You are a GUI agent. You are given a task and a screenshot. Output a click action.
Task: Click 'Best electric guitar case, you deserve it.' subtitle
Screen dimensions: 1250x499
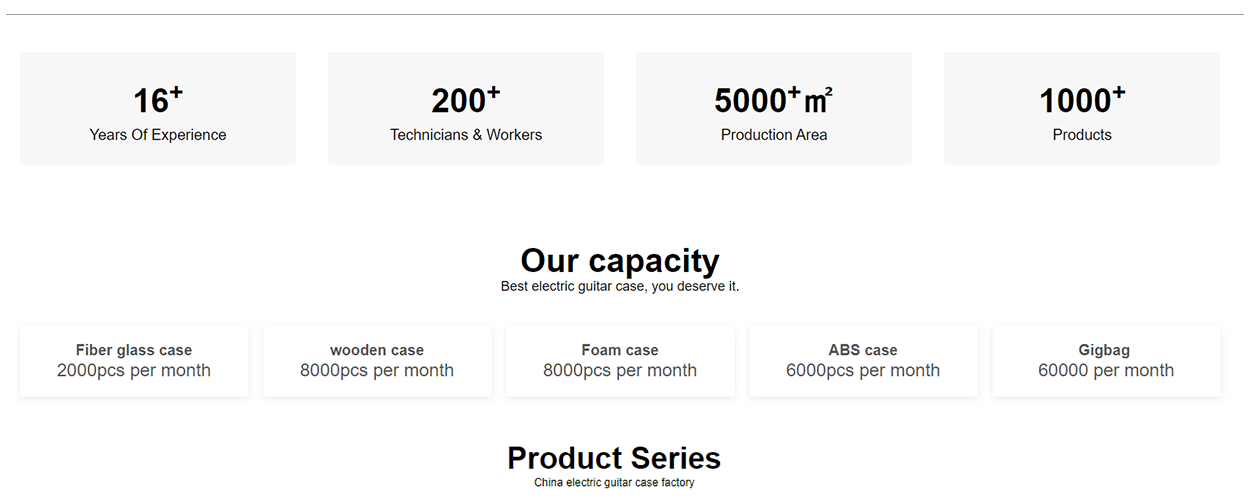tap(620, 287)
